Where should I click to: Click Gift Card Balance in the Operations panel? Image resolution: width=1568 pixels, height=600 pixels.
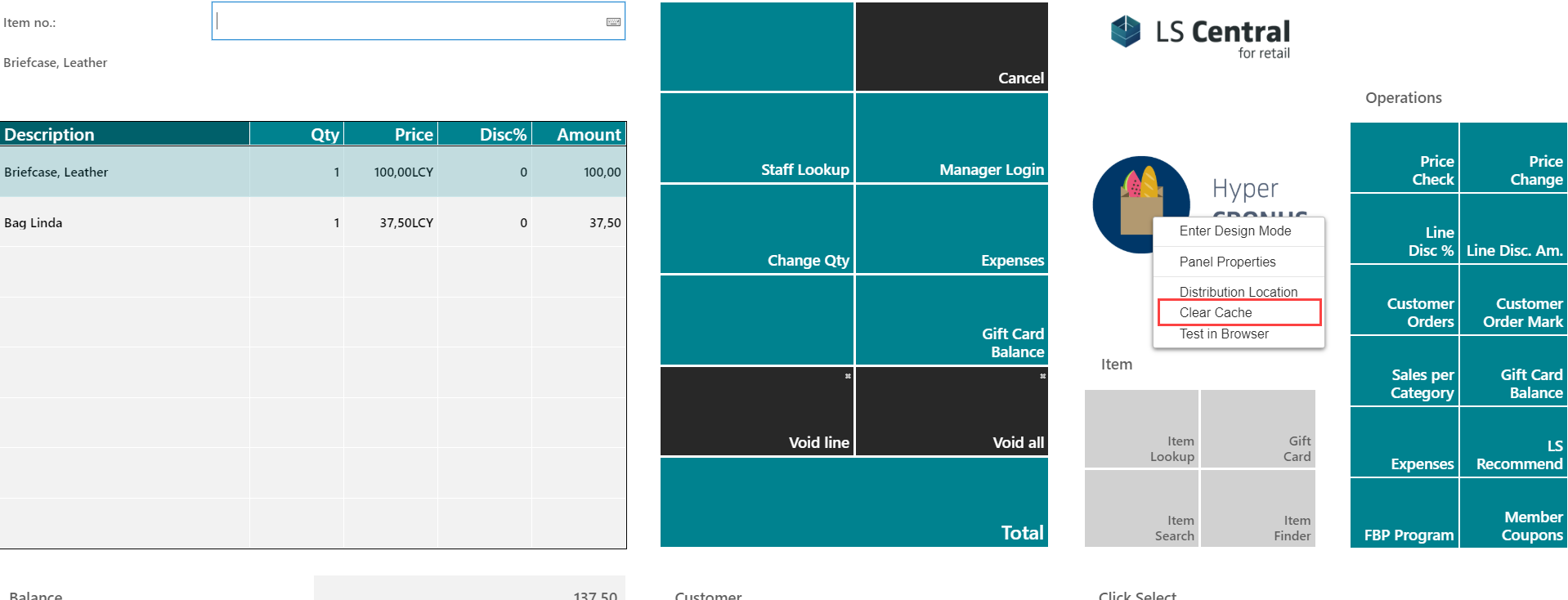[1513, 371]
